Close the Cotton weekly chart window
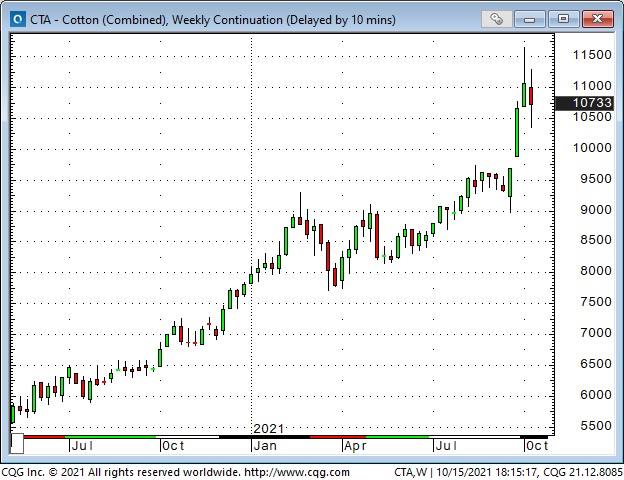This screenshot has width=624, height=480. pyautogui.click(x=597, y=19)
